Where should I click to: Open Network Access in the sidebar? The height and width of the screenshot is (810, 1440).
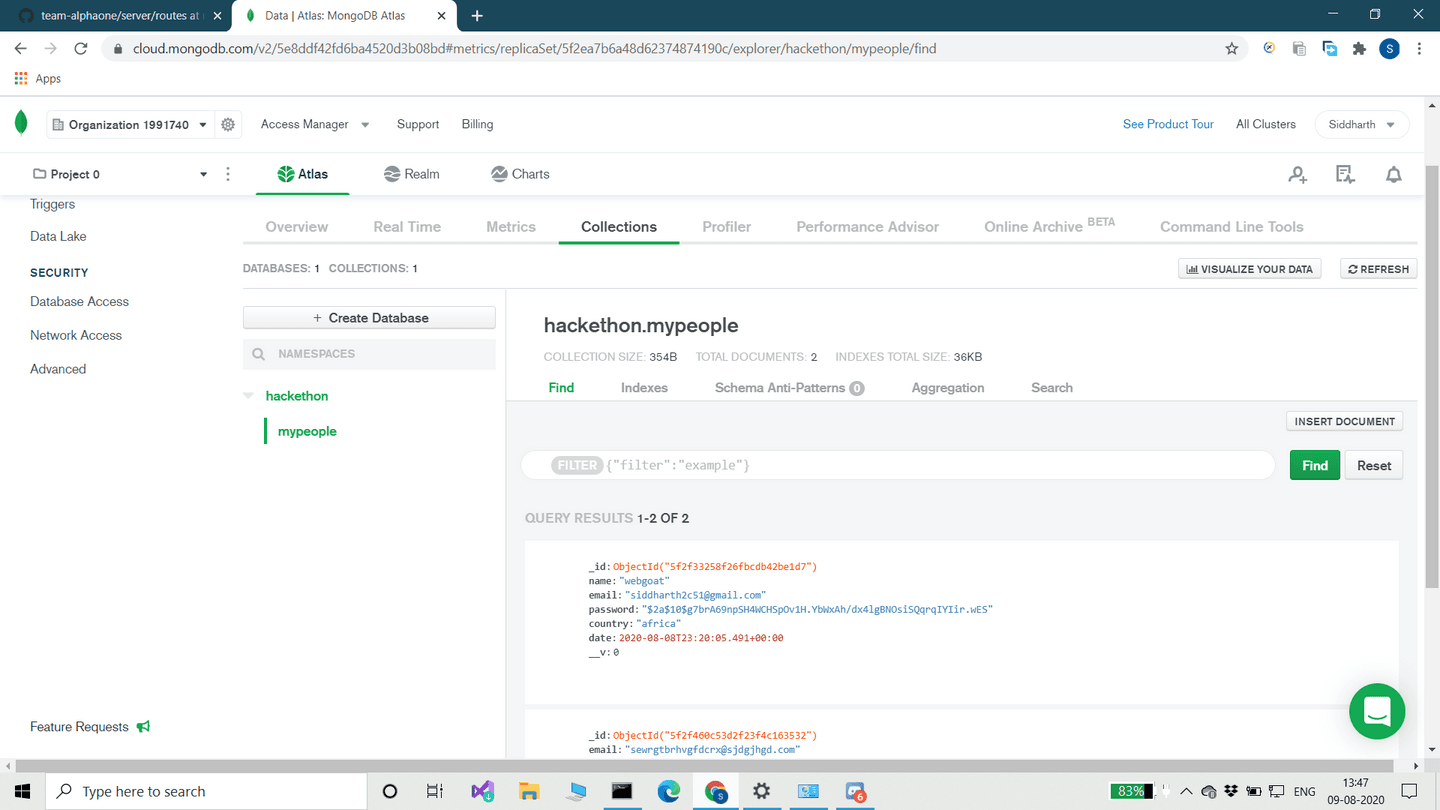[76, 335]
